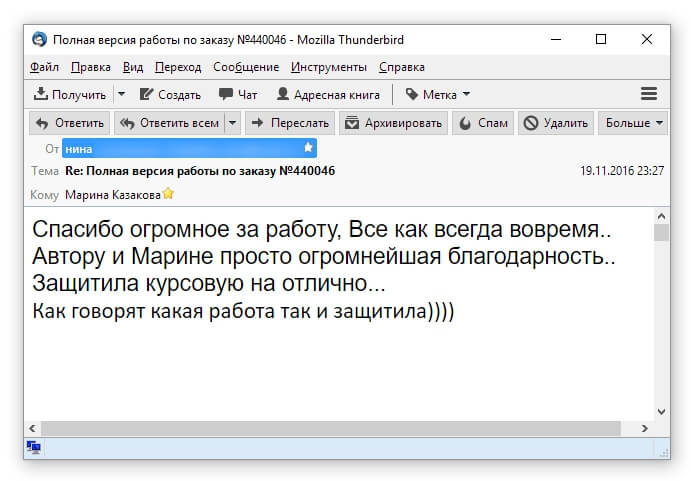This screenshot has height=481, width=691.
Task: Open the Правка menu
Action: pos(91,67)
